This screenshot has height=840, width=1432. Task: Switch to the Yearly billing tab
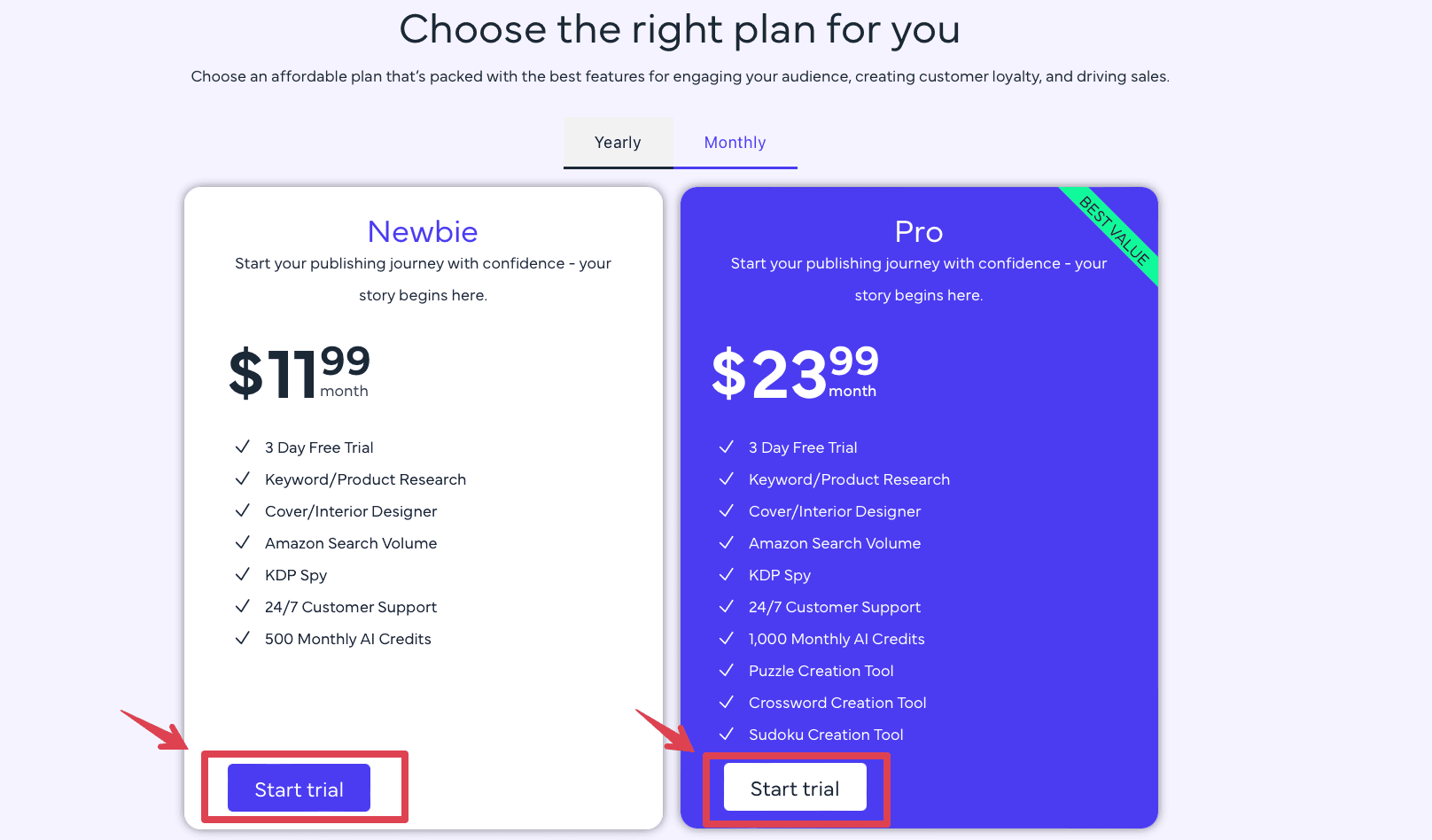point(618,143)
